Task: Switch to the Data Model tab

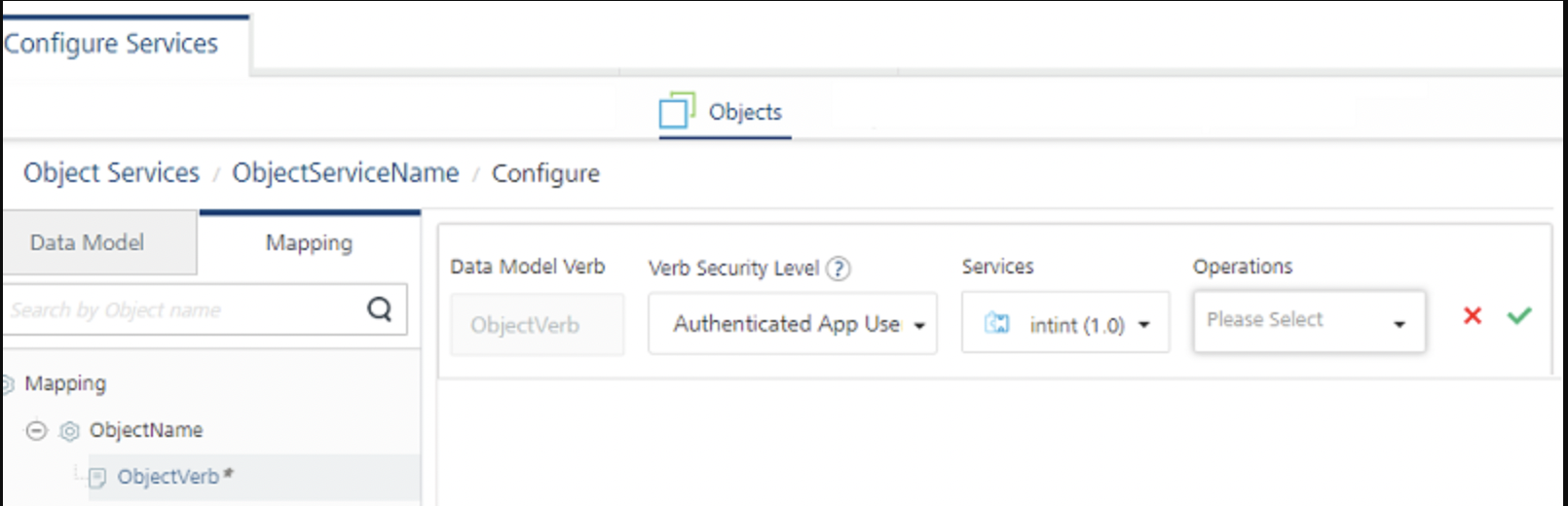Action: tap(88, 242)
